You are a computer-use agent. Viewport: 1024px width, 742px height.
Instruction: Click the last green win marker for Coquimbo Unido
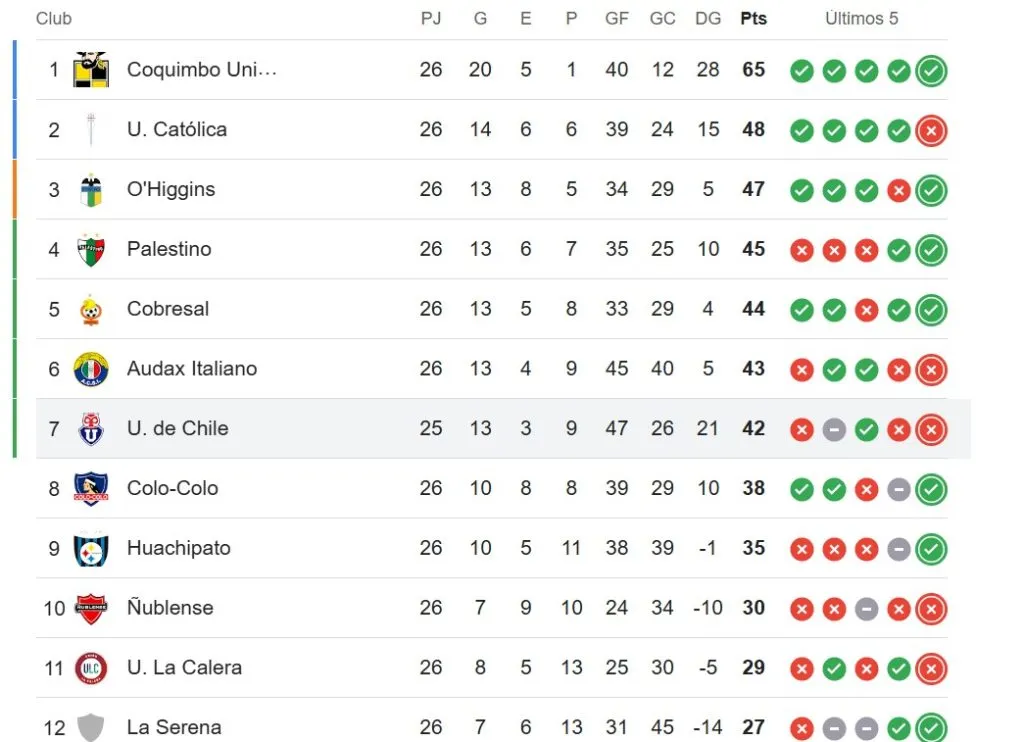930,70
